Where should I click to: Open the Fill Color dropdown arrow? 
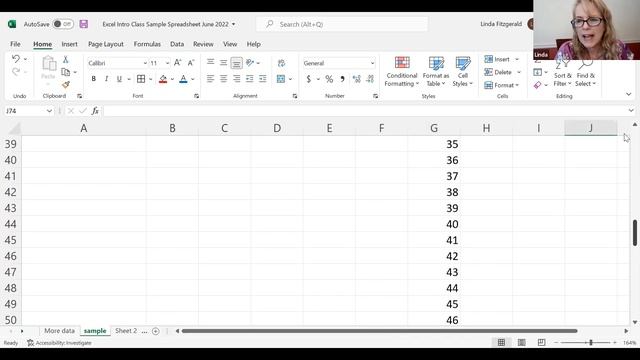click(172, 79)
